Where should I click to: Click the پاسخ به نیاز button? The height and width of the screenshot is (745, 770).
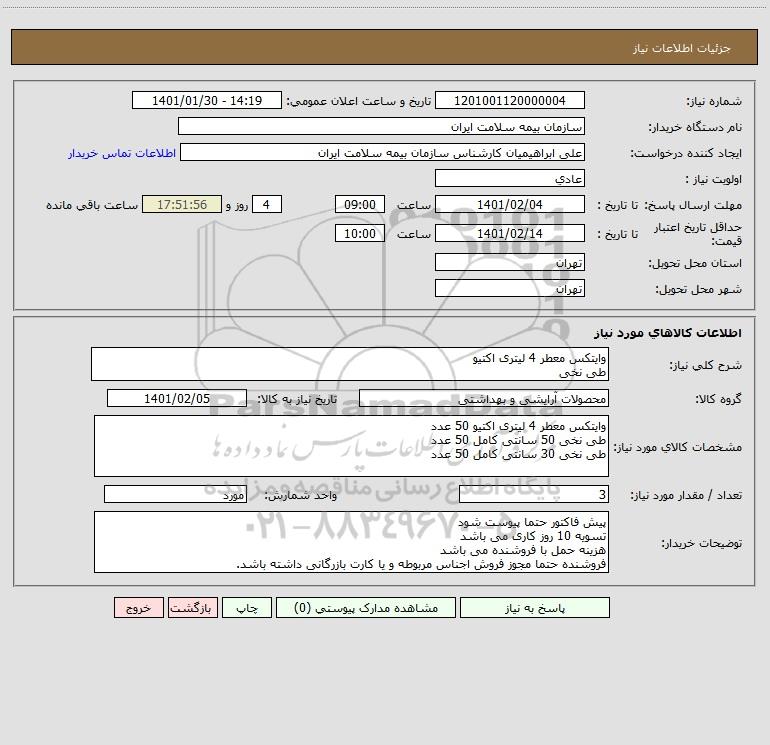(x=534, y=608)
